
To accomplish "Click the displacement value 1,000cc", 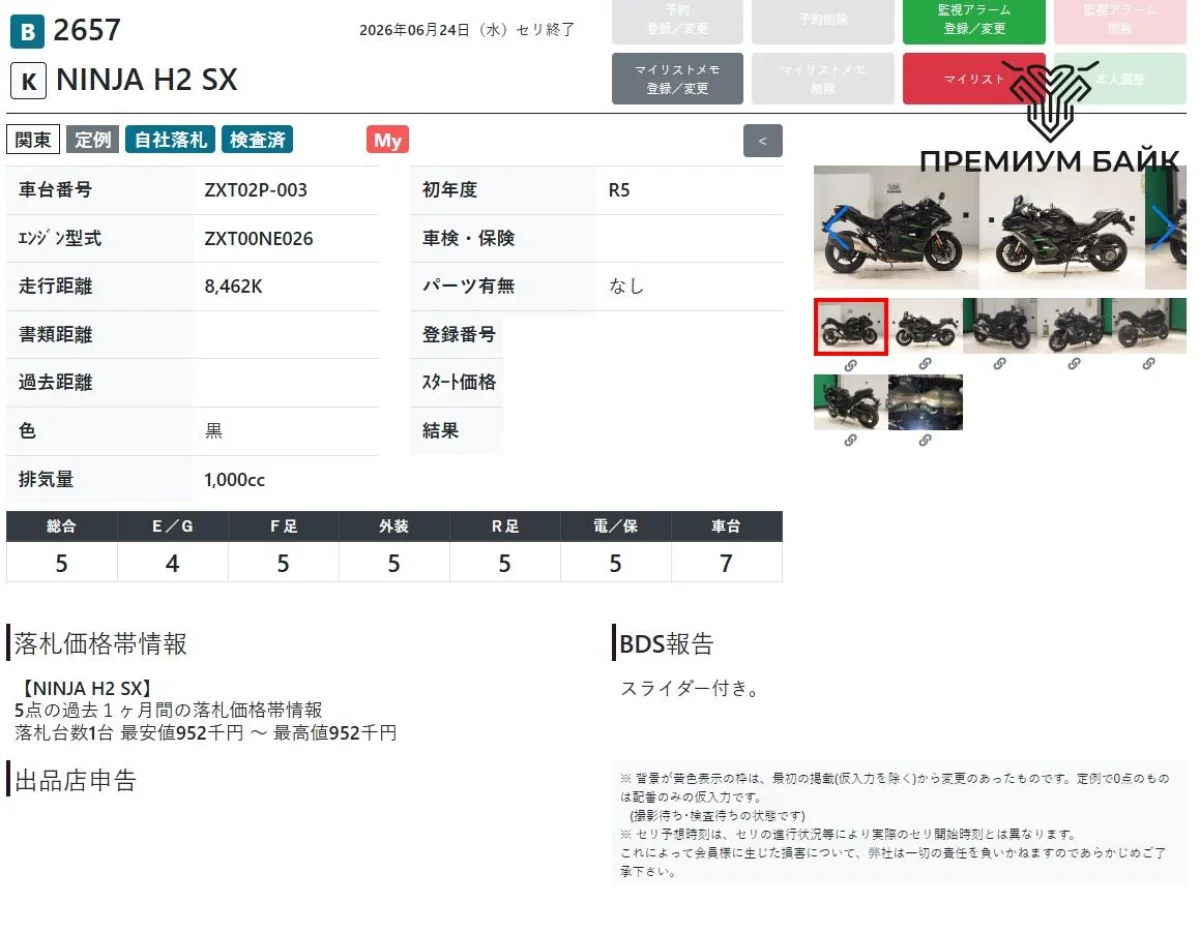I will [234, 480].
